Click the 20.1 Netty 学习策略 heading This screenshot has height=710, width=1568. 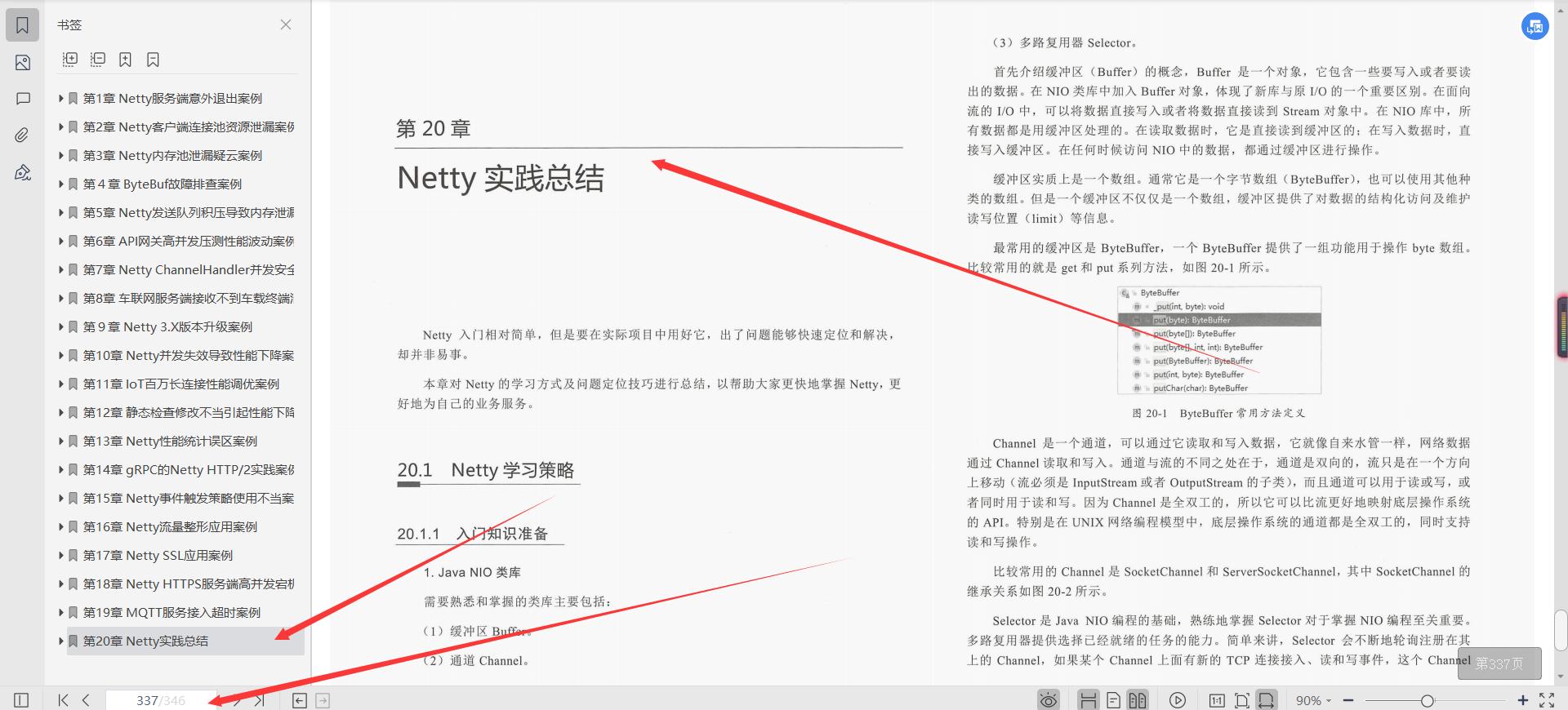coord(486,470)
